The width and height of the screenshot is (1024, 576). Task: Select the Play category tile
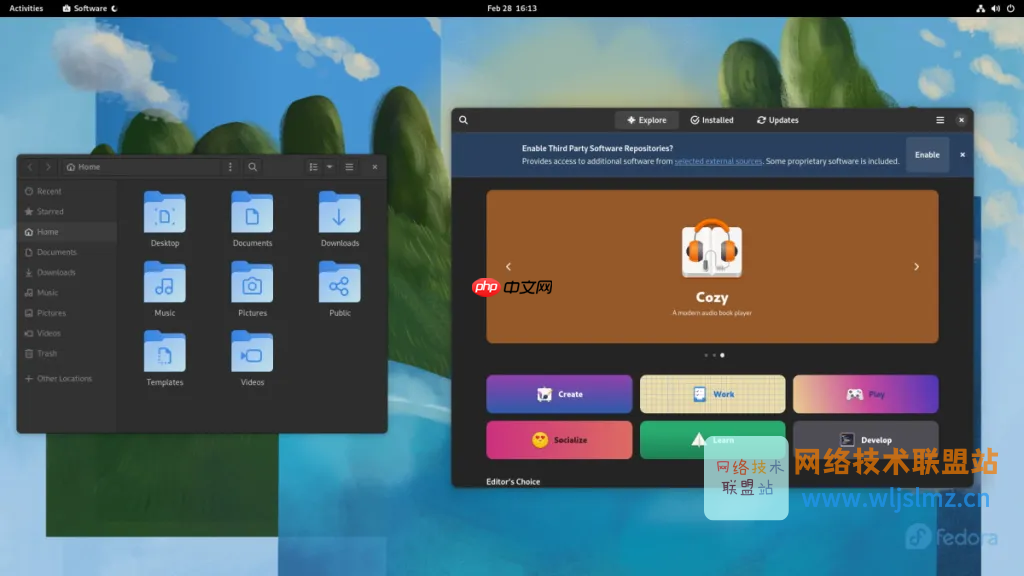tap(865, 394)
